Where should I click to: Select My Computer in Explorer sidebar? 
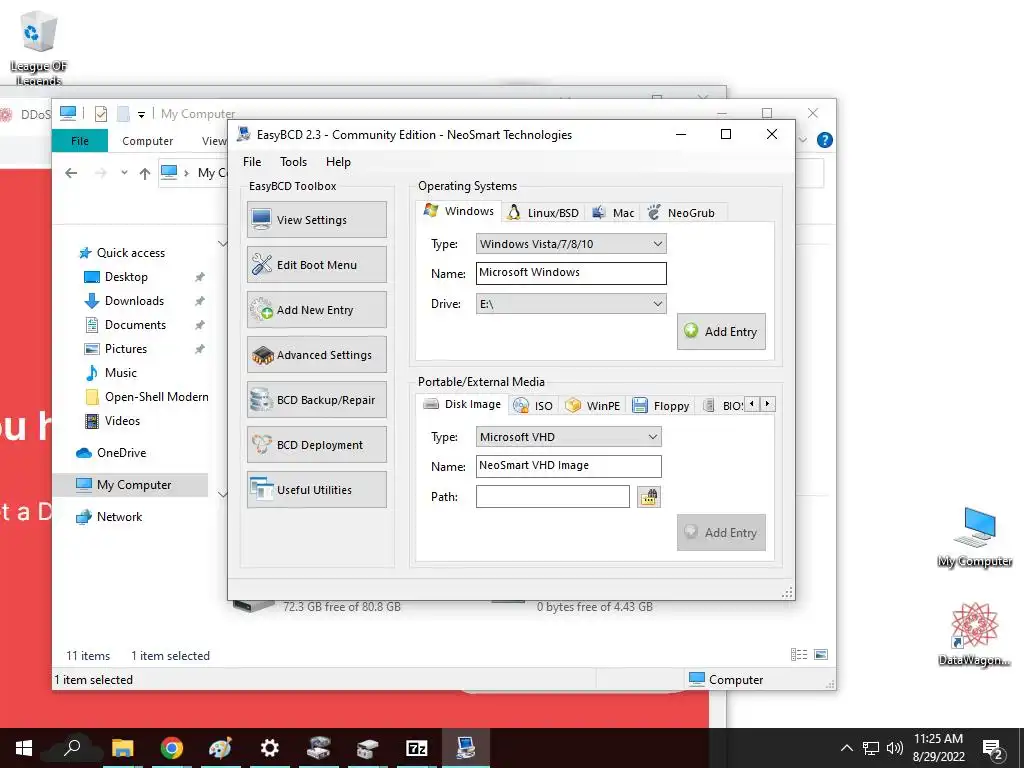(134, 485)
